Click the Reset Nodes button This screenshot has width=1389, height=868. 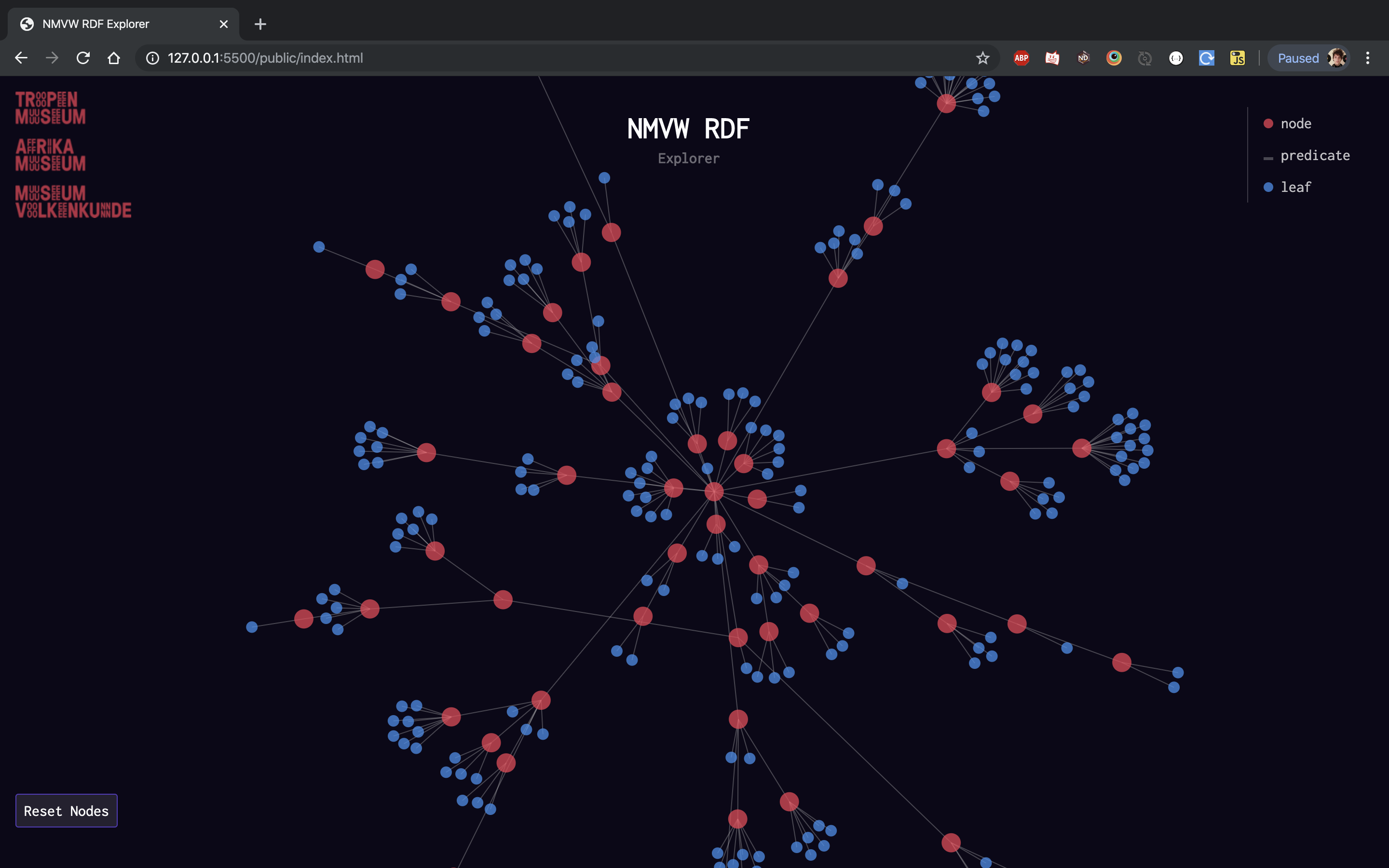[66, 811]
